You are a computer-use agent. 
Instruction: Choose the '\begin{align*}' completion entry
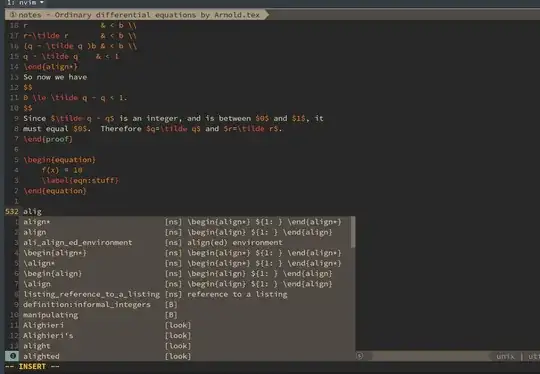(186, 253)
